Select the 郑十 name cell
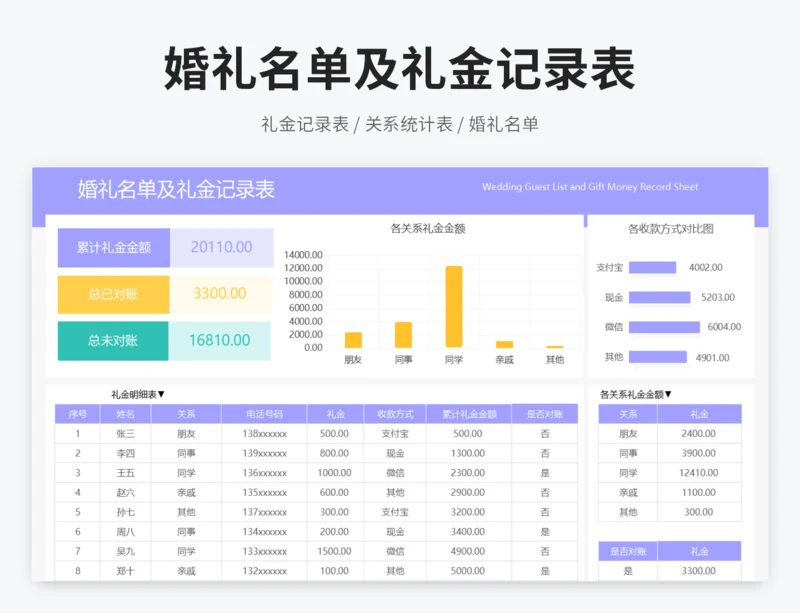This screenshot has height=613, width=800. [x=126, y=571]
